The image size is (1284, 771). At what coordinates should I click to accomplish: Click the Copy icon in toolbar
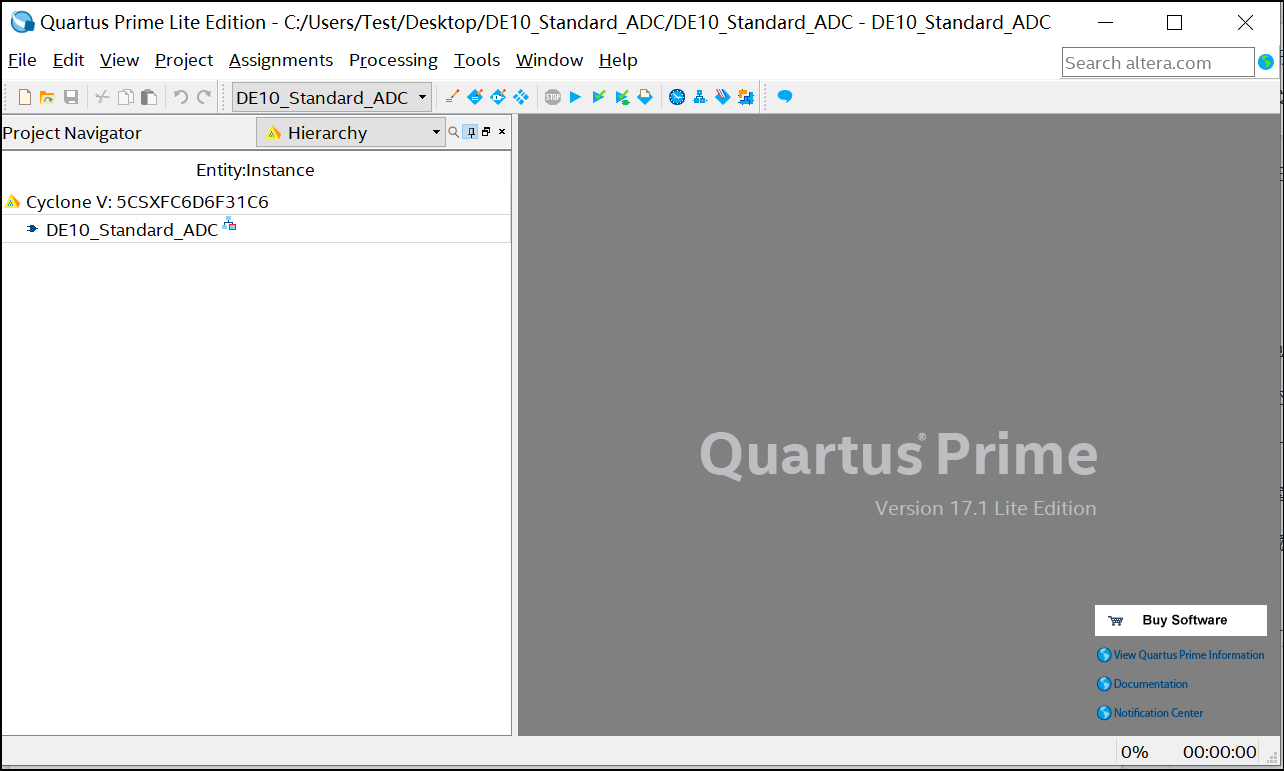coord(126,97)
